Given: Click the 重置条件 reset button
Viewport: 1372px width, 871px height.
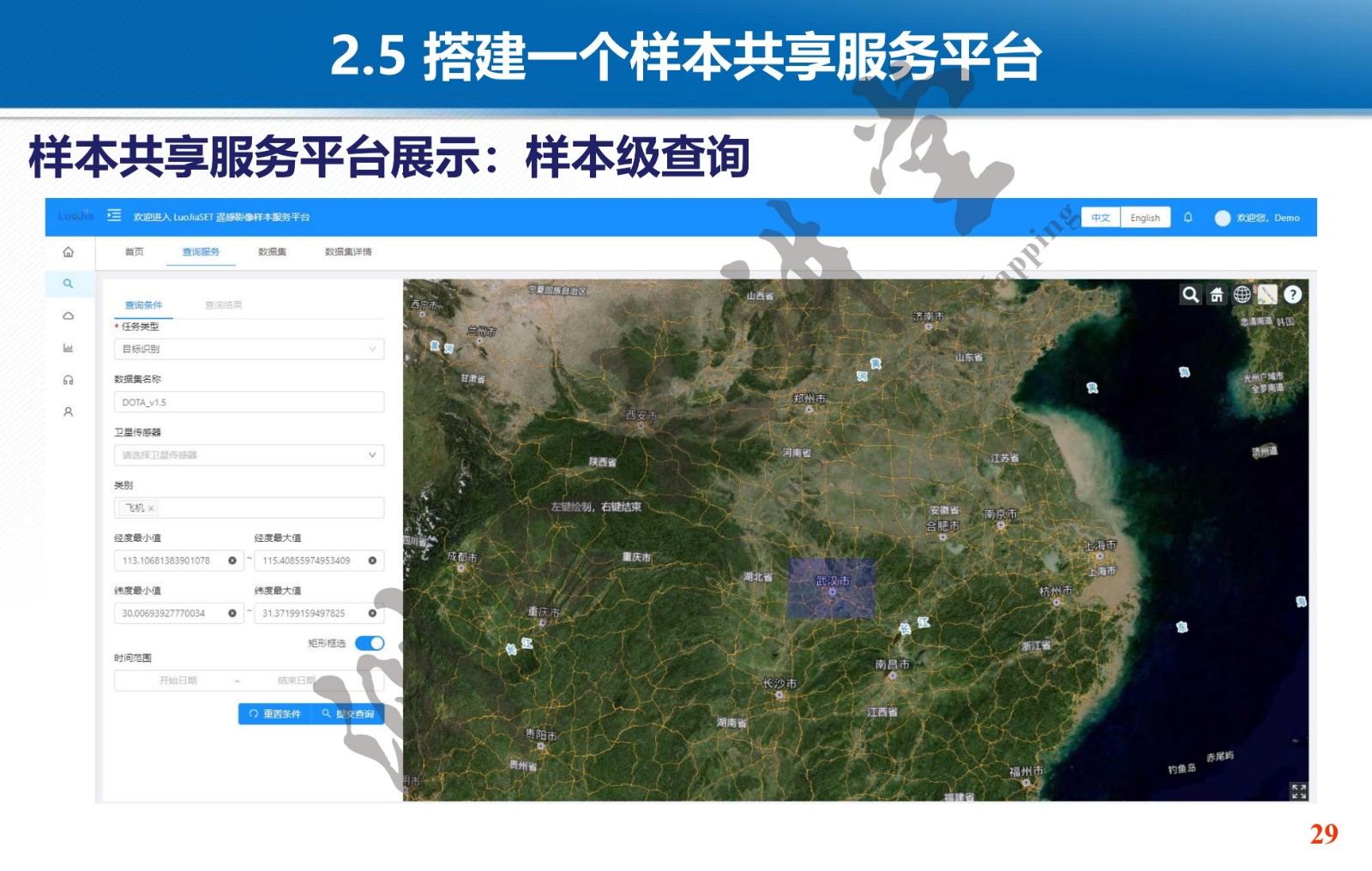Looking at the screenshot, I should 275,714.
